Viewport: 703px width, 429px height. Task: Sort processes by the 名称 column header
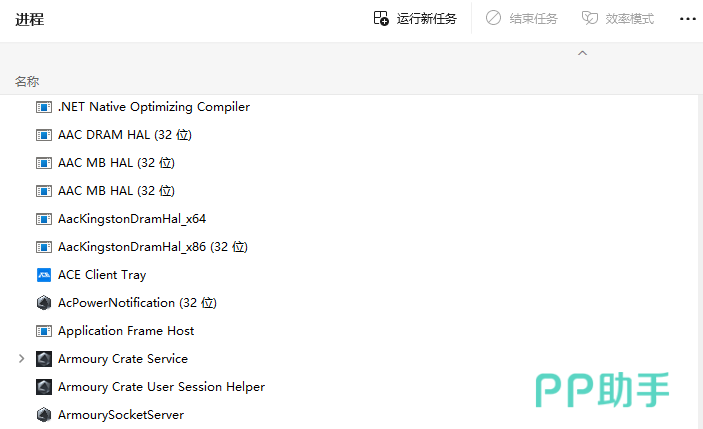(x=27, y=81)
